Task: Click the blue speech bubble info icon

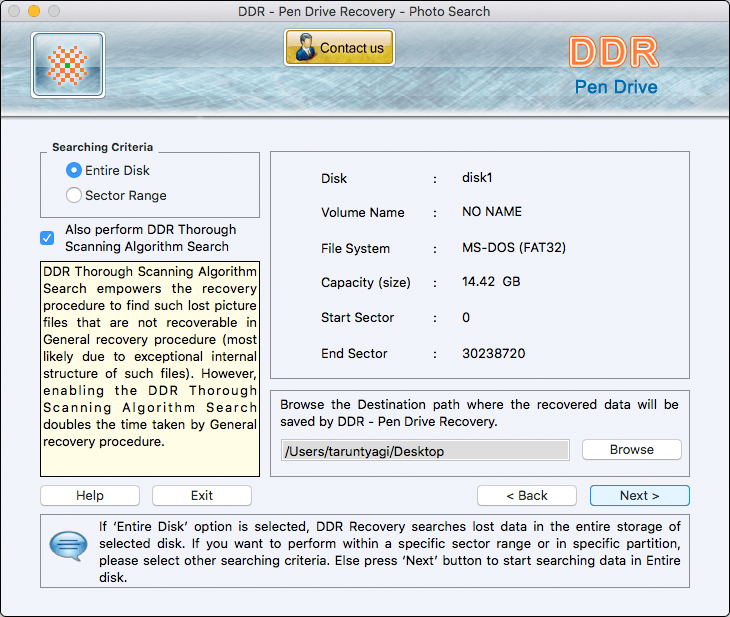Action: click(x=68, y=546)
